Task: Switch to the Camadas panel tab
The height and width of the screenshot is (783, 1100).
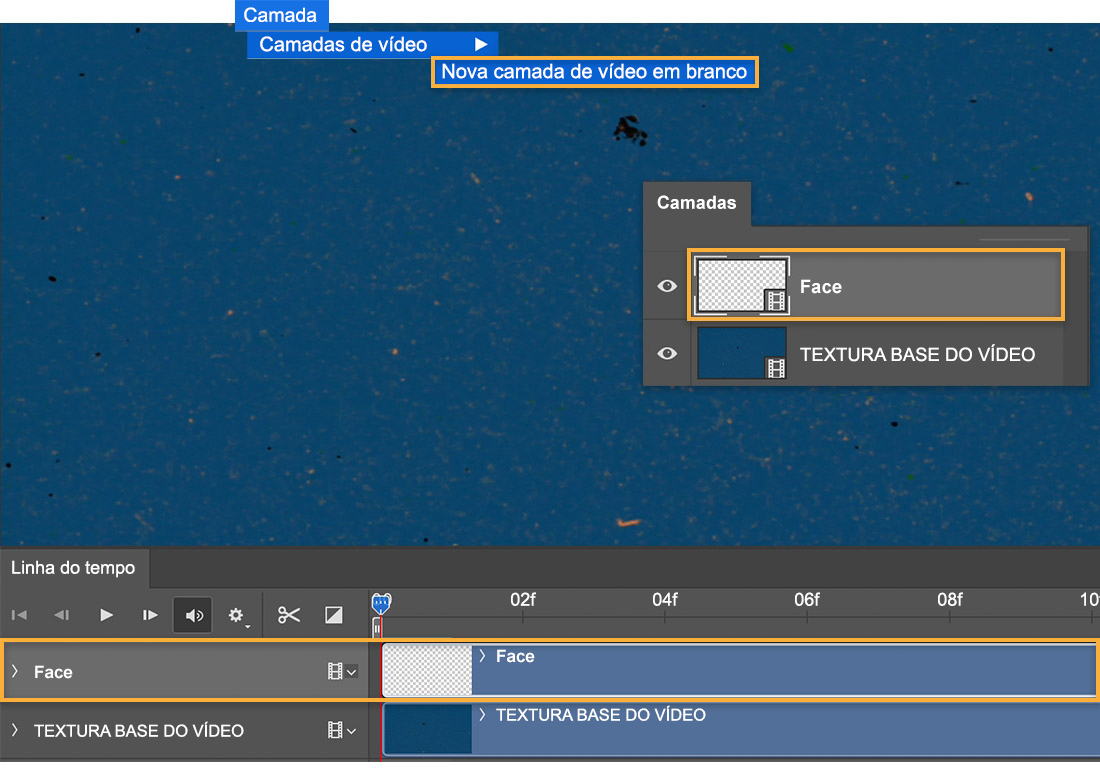Action: point(697,203)
